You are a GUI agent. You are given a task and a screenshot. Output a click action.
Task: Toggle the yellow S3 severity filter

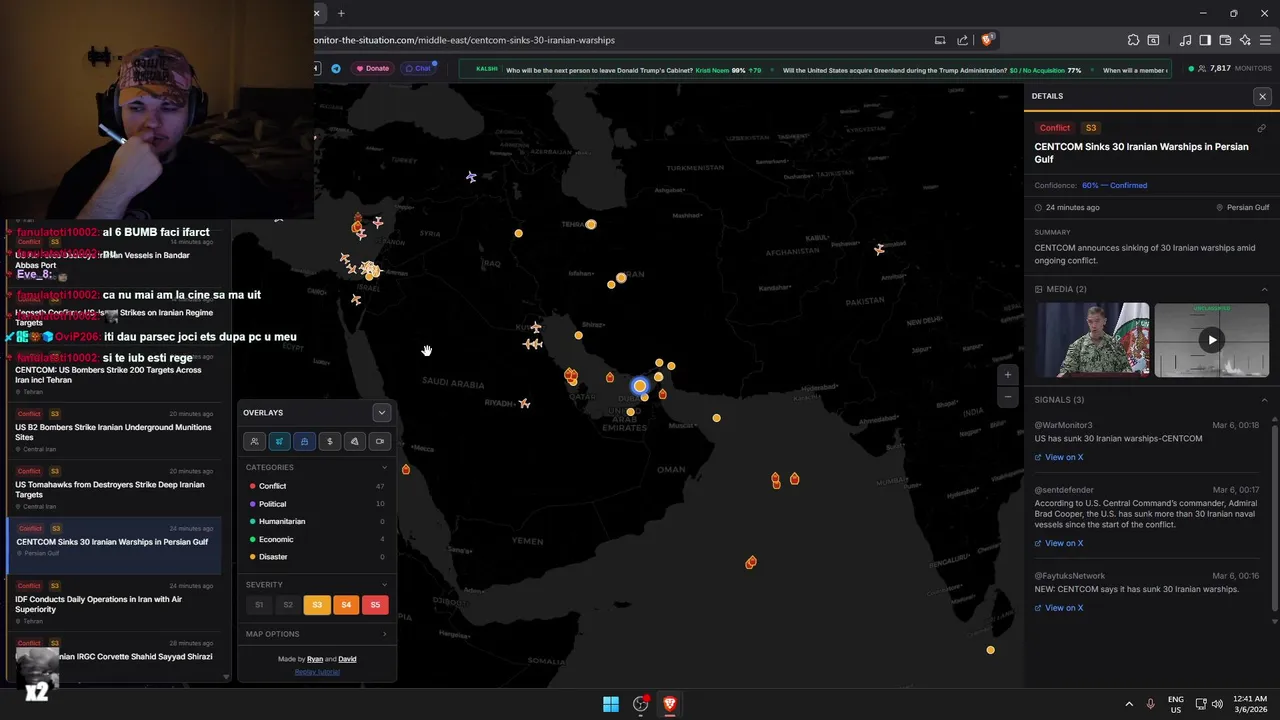[317, 605]
